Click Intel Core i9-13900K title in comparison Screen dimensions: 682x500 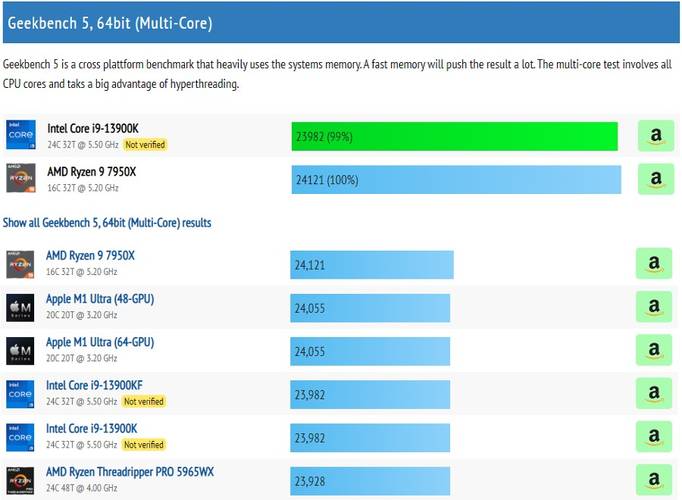tap(93, 128)
